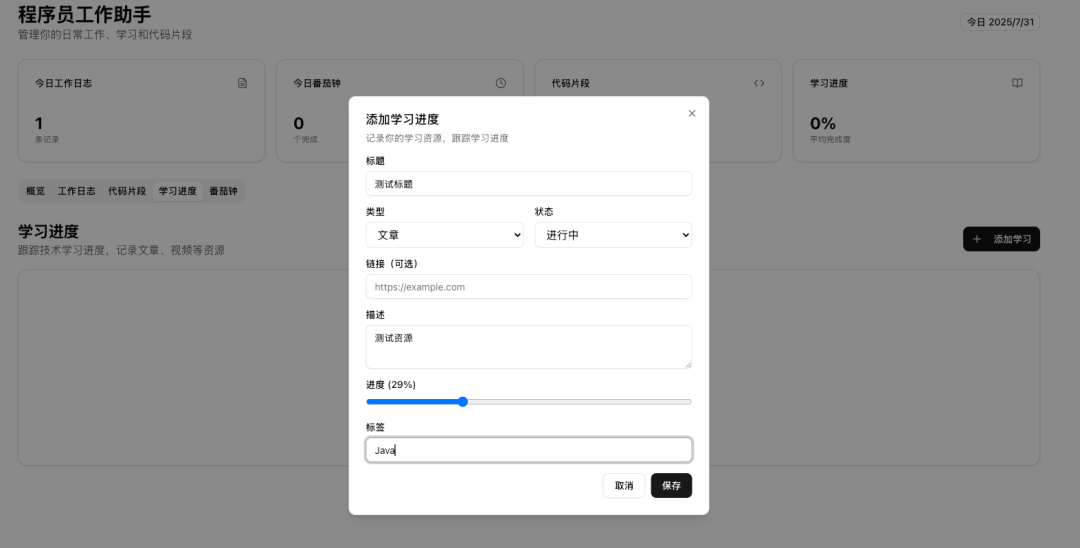Switch to the 番茄钟 tab
Screen dimensions: 1080x548
[223, 191]
